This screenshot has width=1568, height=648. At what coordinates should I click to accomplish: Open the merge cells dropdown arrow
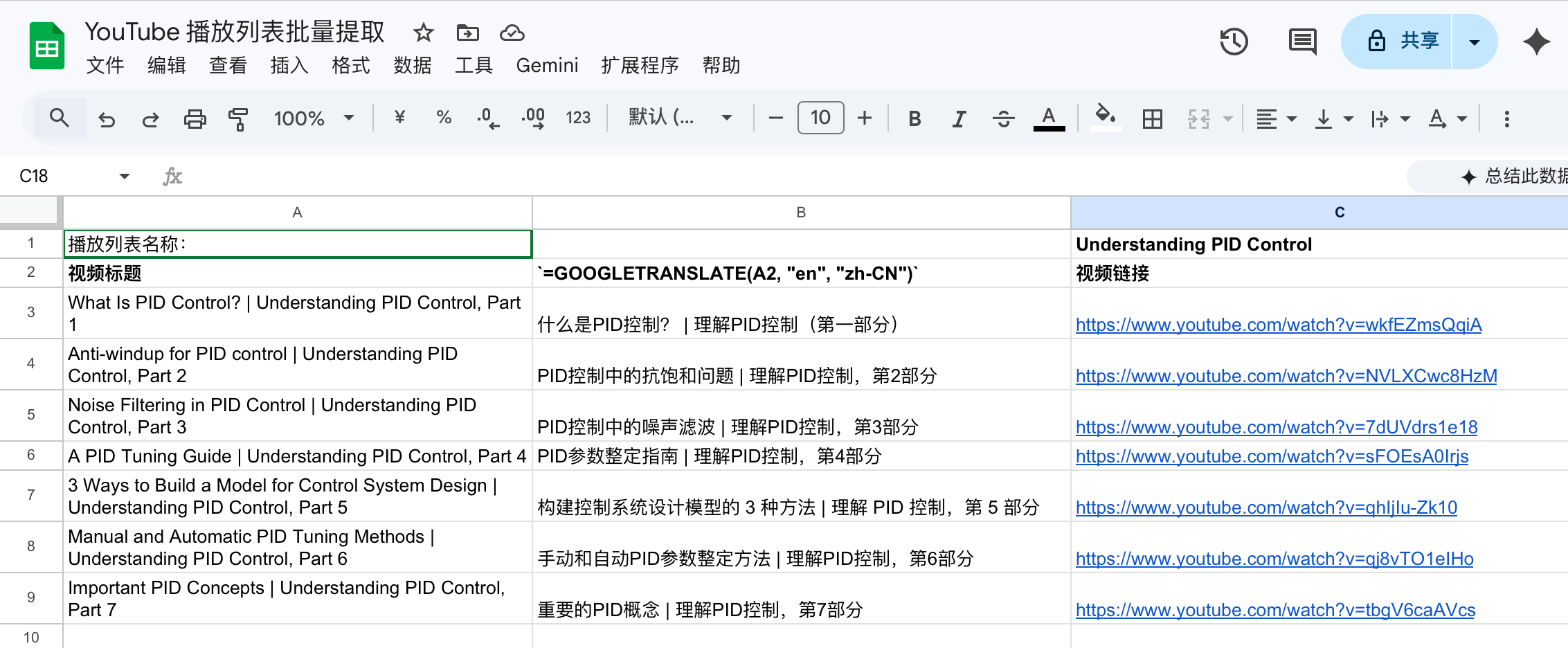coord(1228,119)
